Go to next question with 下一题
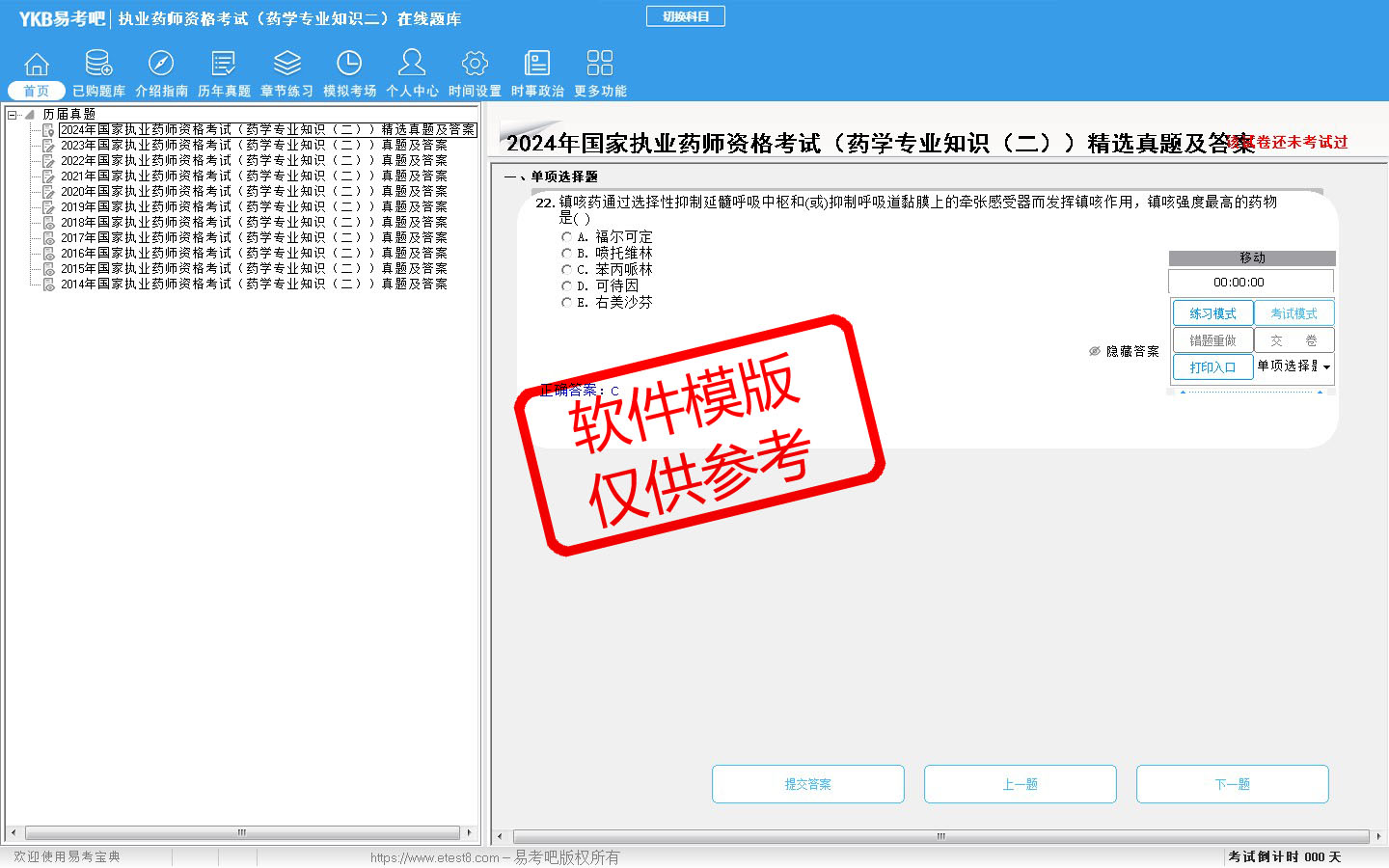This screenshot has width=1389, height=868. click(x=1232, y=784)
